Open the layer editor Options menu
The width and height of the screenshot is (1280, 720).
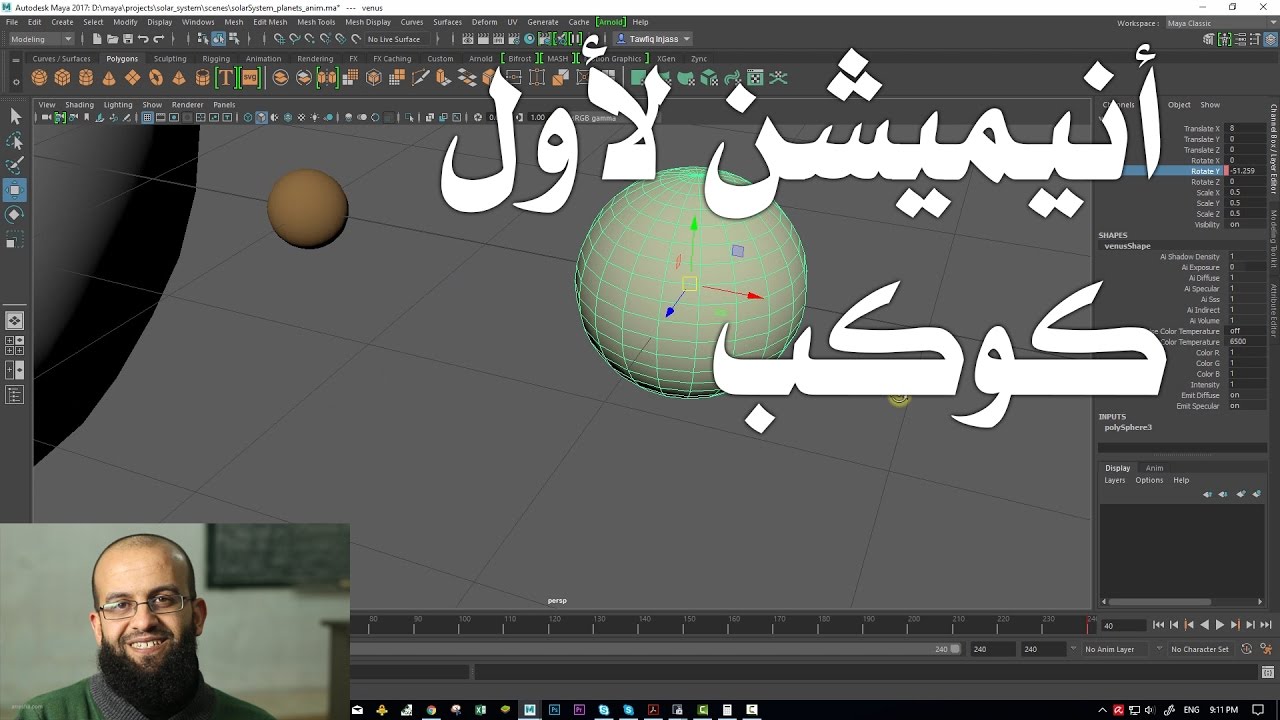click(1149, 480)
